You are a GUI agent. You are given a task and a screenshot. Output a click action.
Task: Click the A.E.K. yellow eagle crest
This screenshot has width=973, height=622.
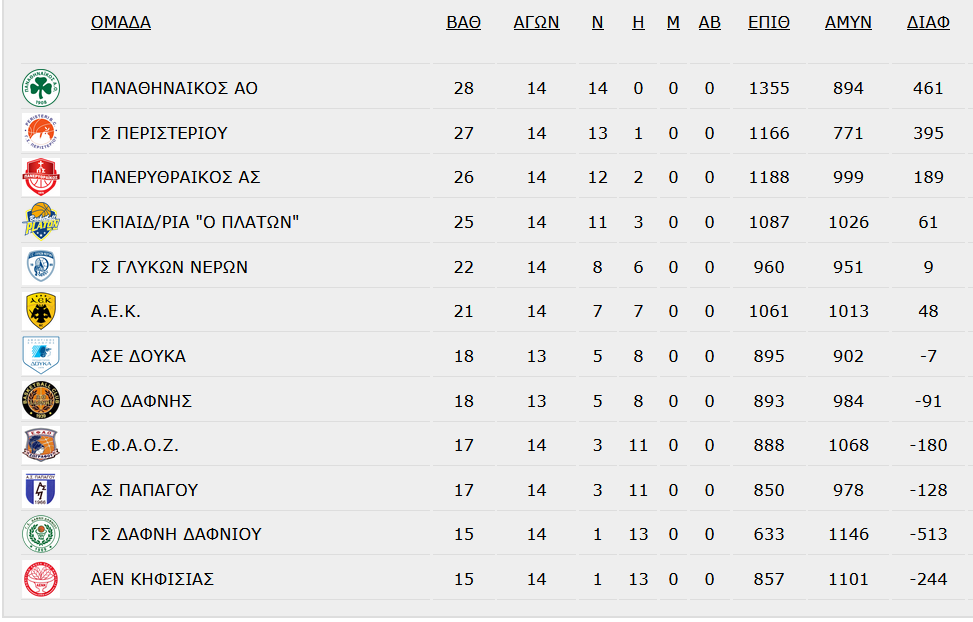pos(41,311)
